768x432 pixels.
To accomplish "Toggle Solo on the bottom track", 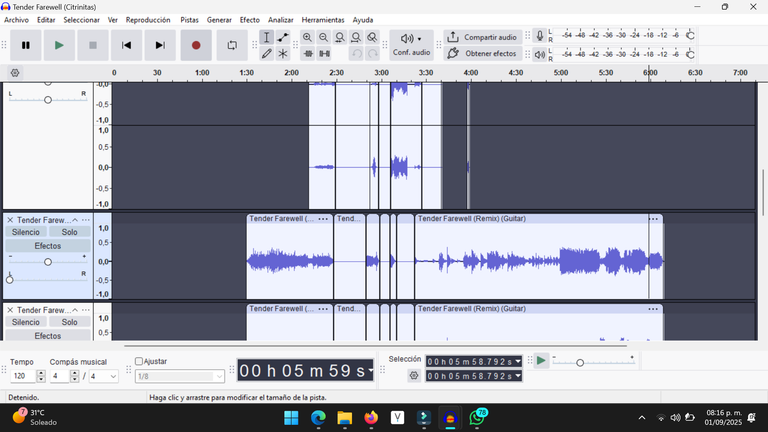I will 69,322.
